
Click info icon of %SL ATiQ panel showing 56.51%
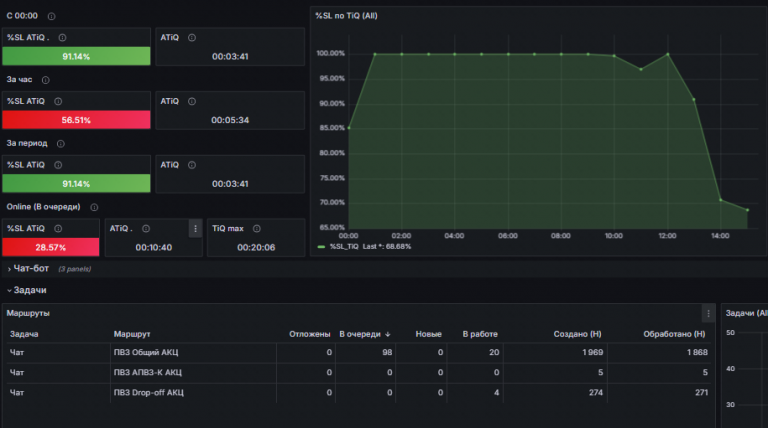click(58, 101)
